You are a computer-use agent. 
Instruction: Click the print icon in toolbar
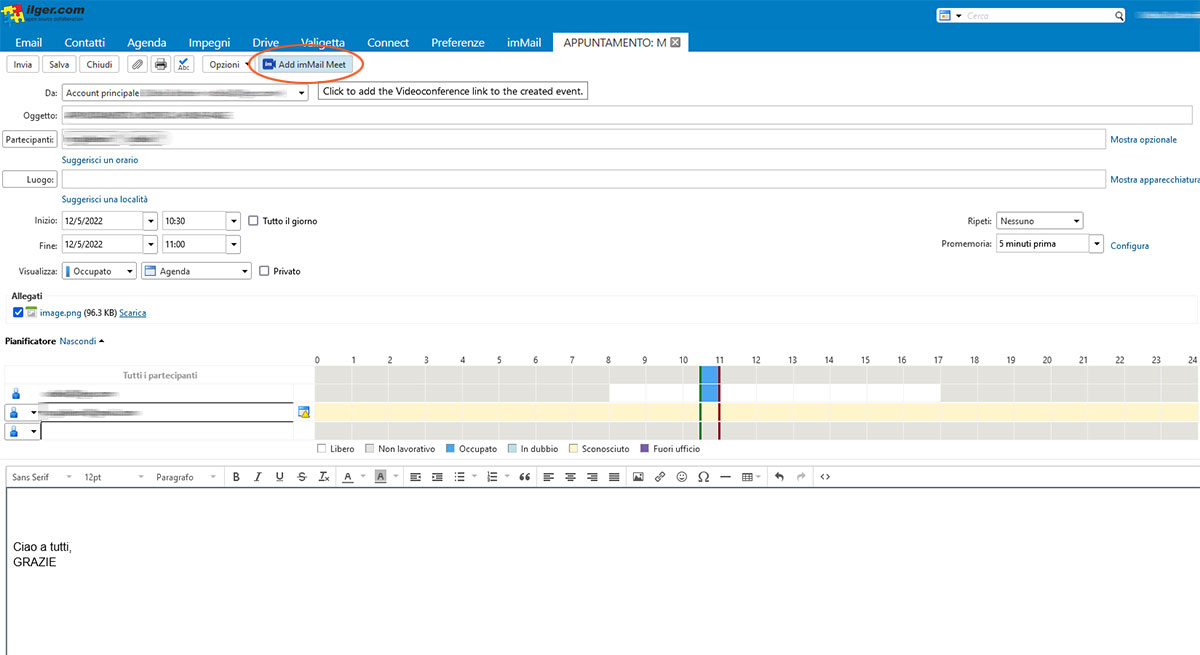[160, 64]
